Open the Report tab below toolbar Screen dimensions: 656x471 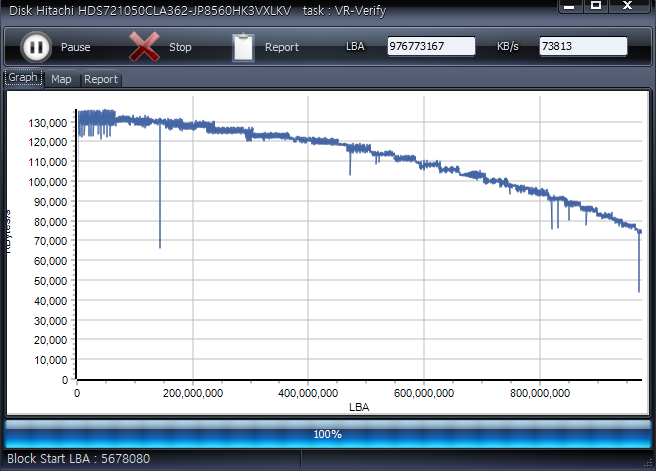click(101, 79)
